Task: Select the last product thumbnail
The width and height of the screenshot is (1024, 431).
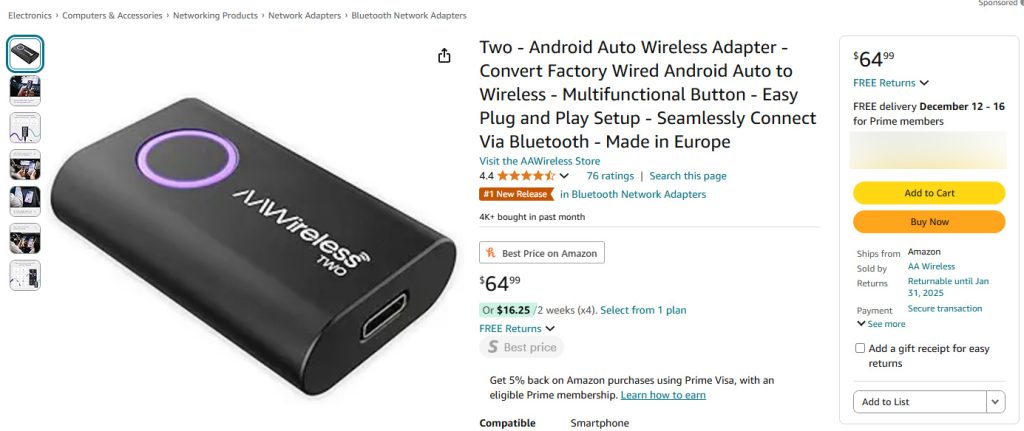Action: [x=25, y=275]
